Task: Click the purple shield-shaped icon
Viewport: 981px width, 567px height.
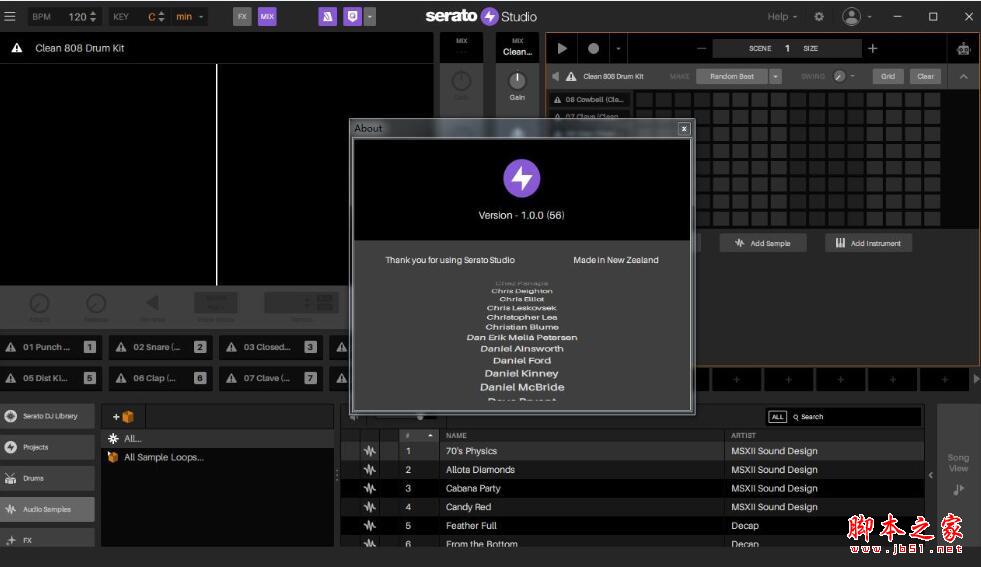Action: pos(352,17)
